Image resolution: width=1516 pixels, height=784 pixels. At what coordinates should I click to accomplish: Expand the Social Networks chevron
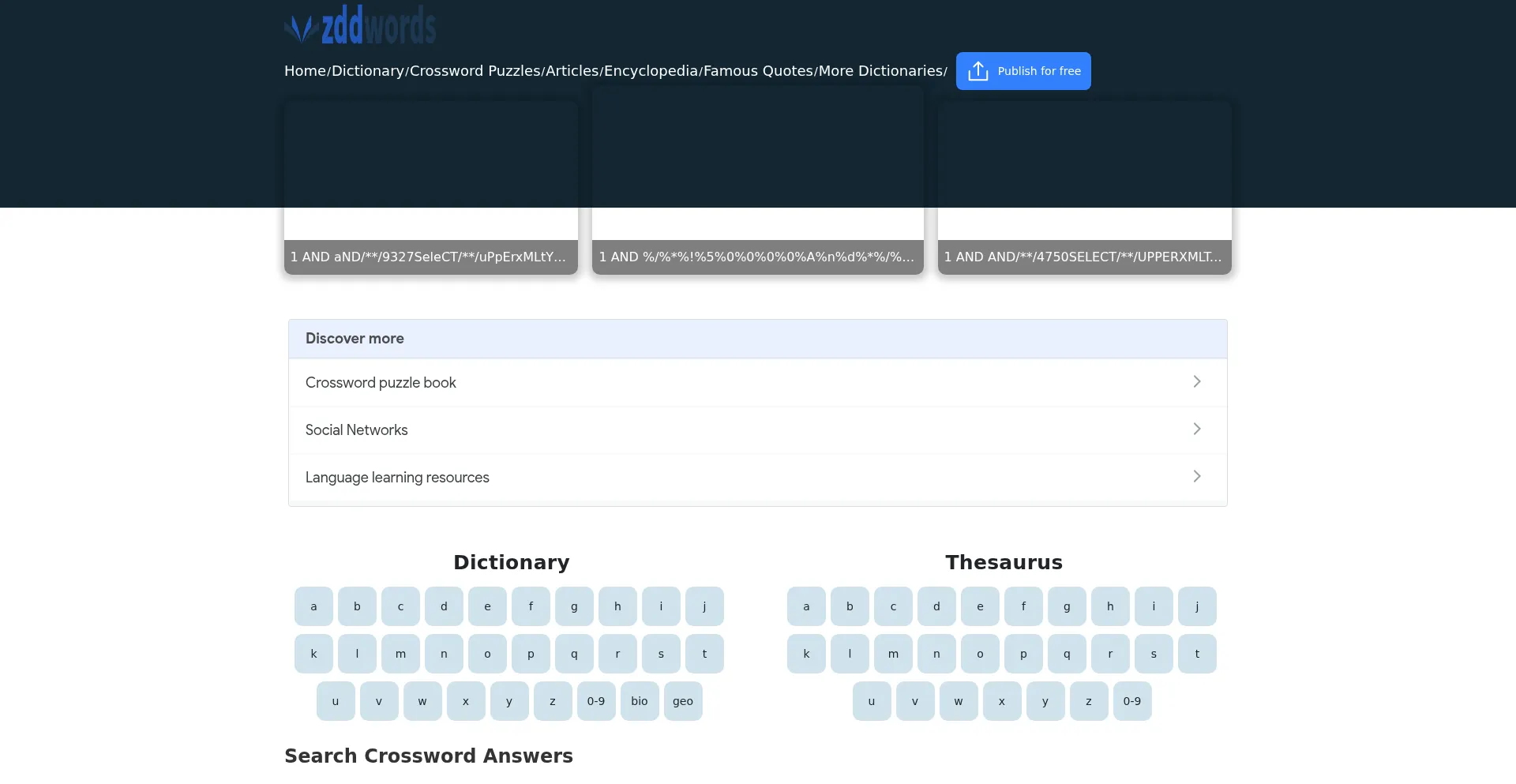(1197, 430)
